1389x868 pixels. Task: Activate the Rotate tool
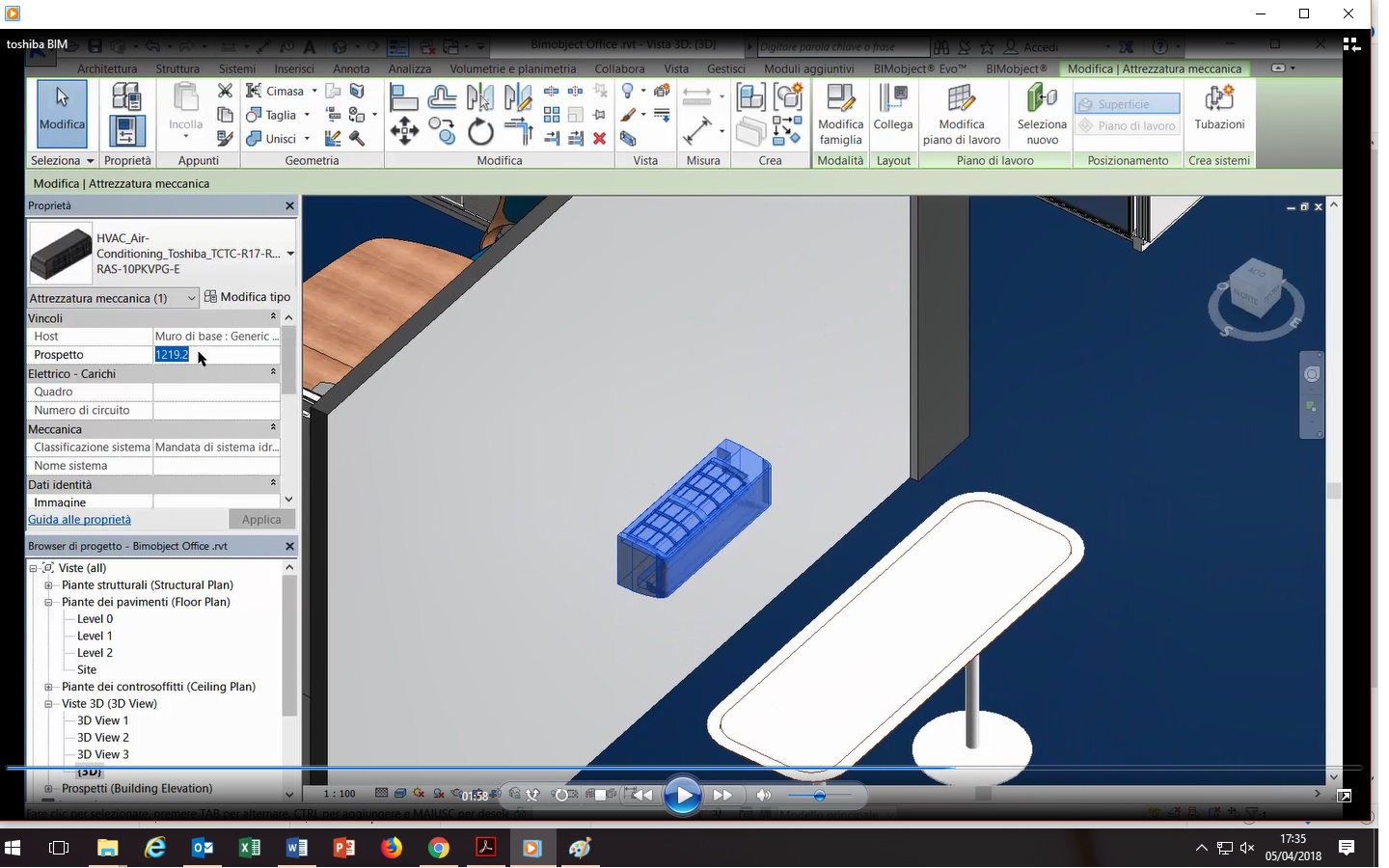point(480,132)
